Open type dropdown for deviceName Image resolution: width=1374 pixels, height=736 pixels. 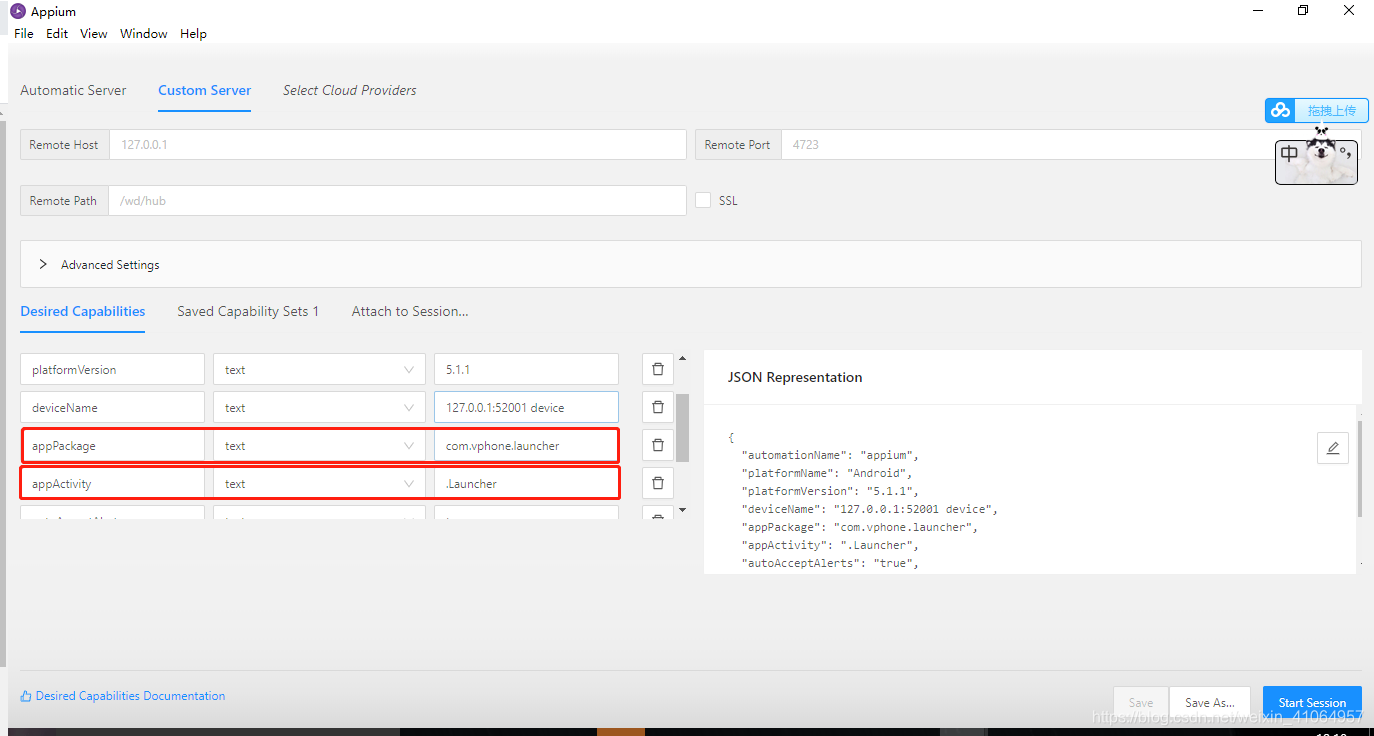point(319,407)
